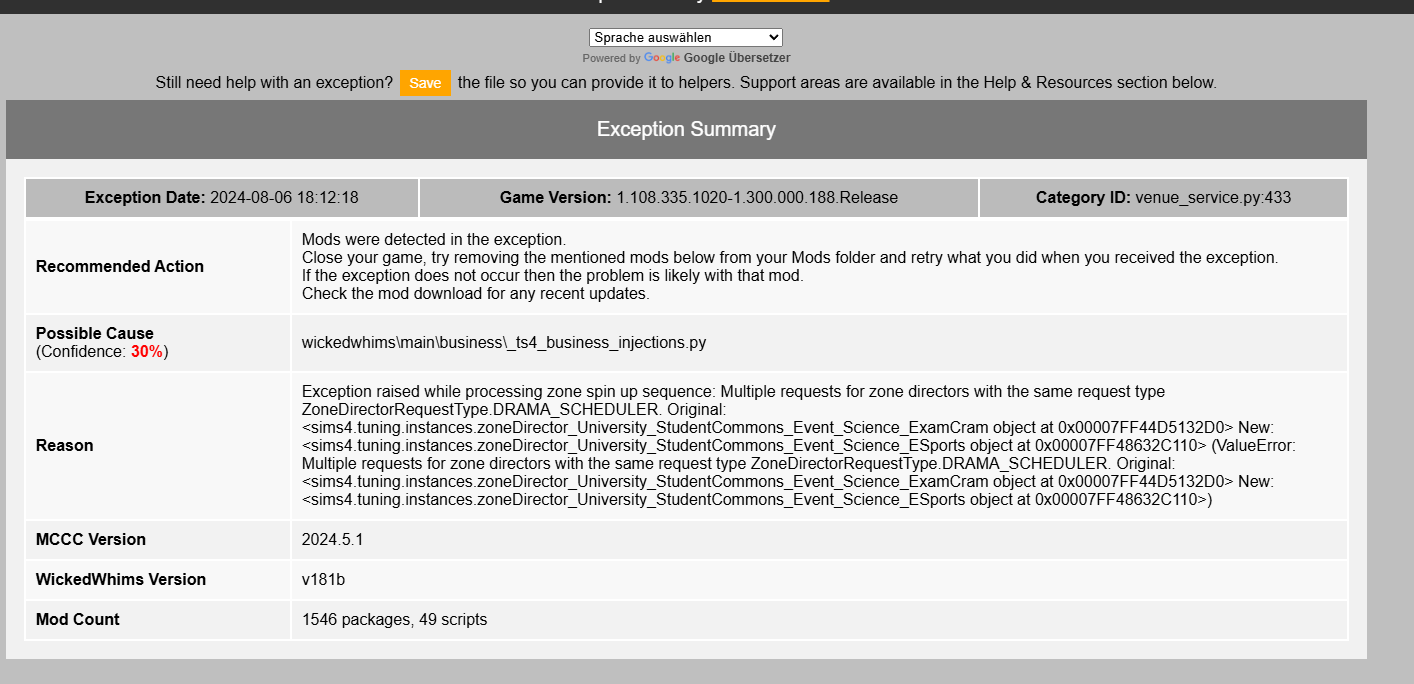Click 'Check the mod download for any recent updates.'
The image size is (1414, 684).
click(476, 293)
